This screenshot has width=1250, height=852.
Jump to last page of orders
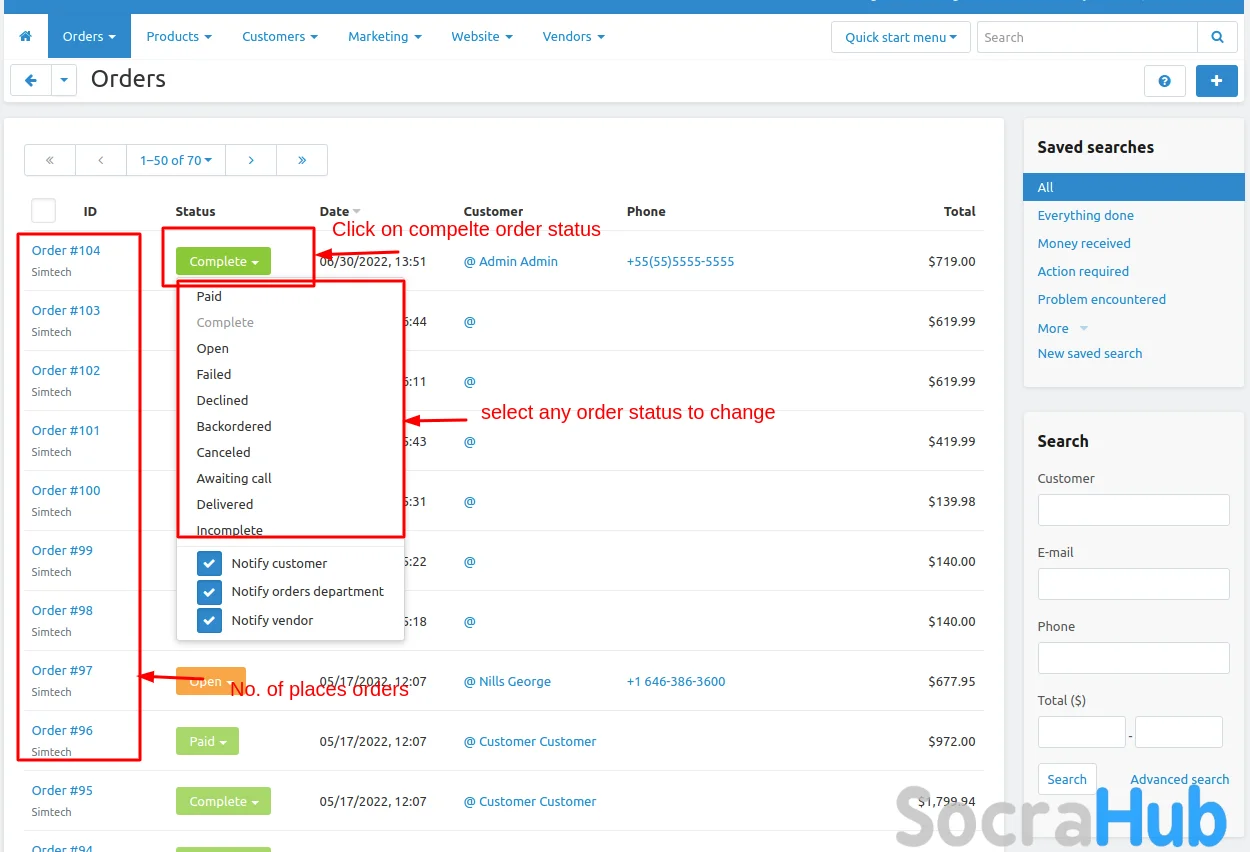pos(302,160)
